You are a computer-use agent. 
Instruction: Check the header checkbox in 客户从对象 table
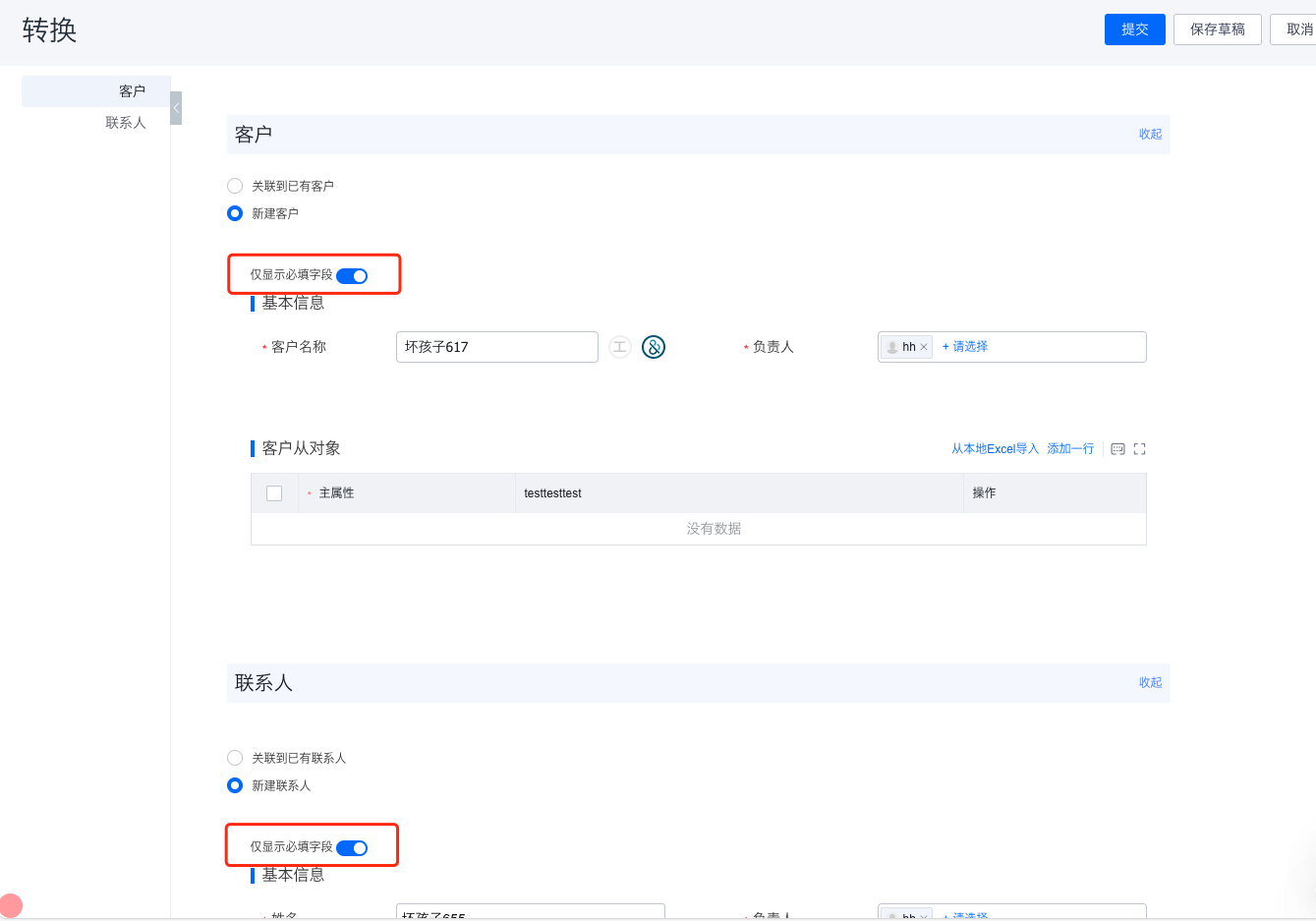click(274, 492)
